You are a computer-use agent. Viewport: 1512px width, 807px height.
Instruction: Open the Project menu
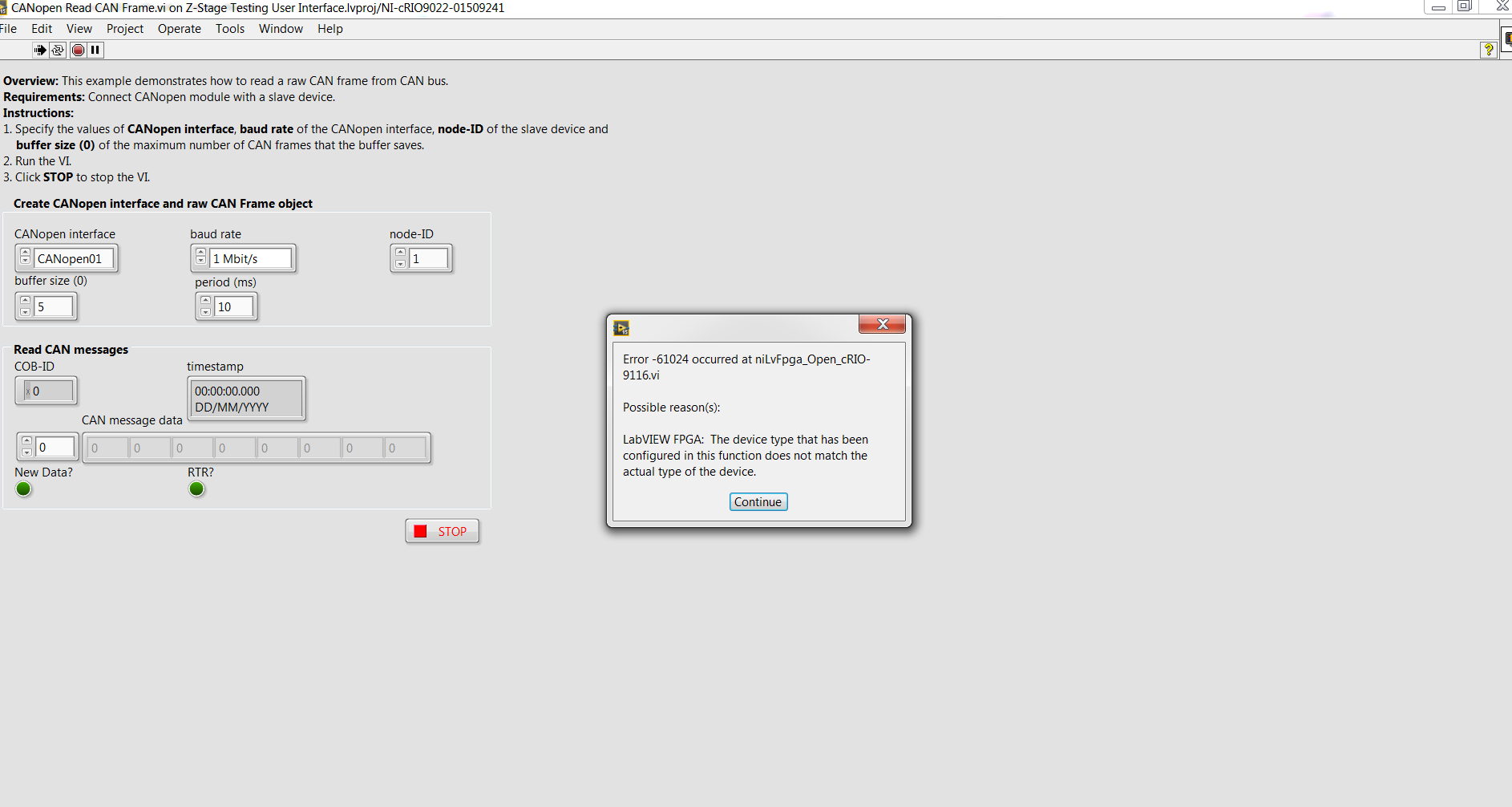(125, 29)
